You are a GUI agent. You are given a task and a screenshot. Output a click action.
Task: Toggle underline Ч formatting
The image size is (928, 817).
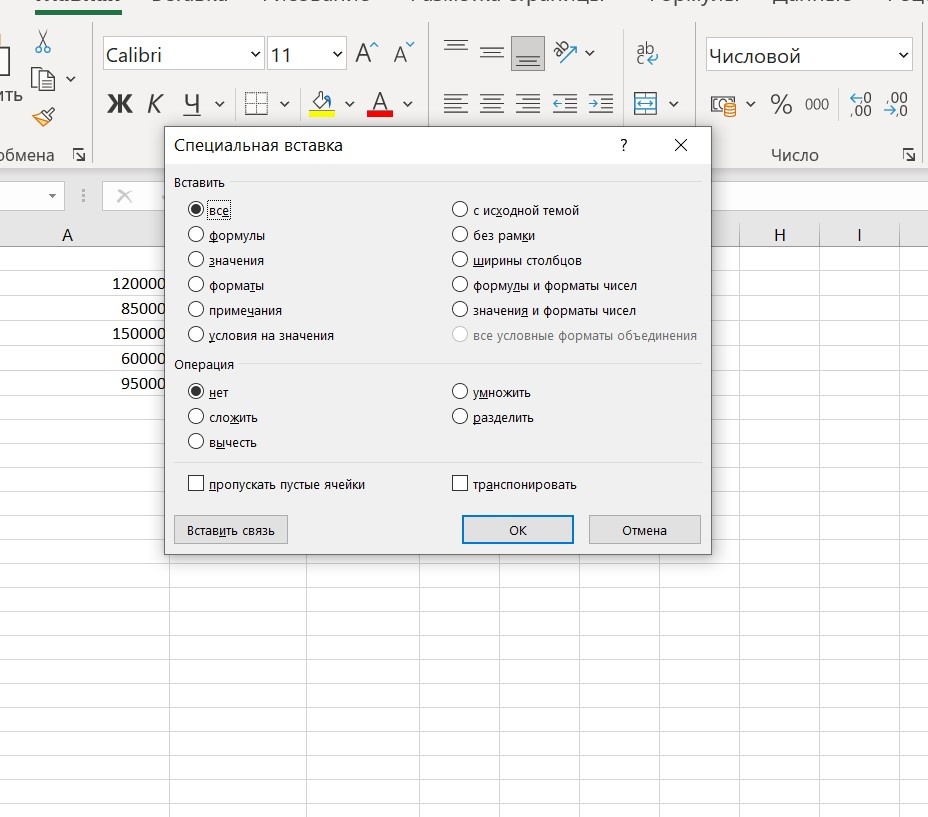tap(191, 104)
